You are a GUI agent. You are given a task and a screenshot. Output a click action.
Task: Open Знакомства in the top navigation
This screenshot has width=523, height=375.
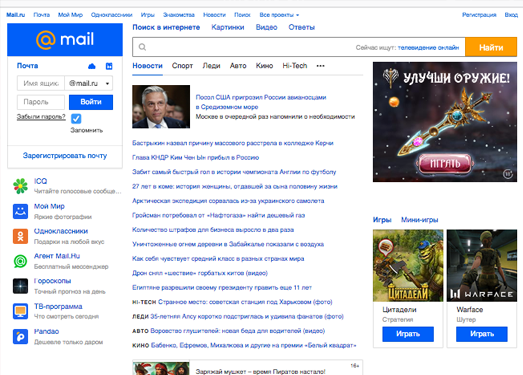pos(179,15)
